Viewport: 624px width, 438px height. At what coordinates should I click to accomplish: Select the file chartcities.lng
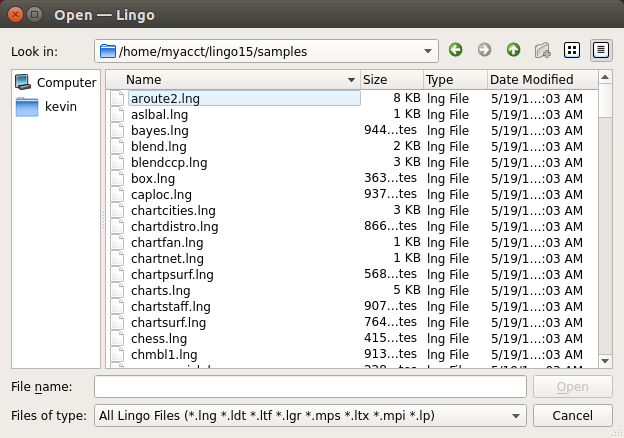tap(174, 210)
